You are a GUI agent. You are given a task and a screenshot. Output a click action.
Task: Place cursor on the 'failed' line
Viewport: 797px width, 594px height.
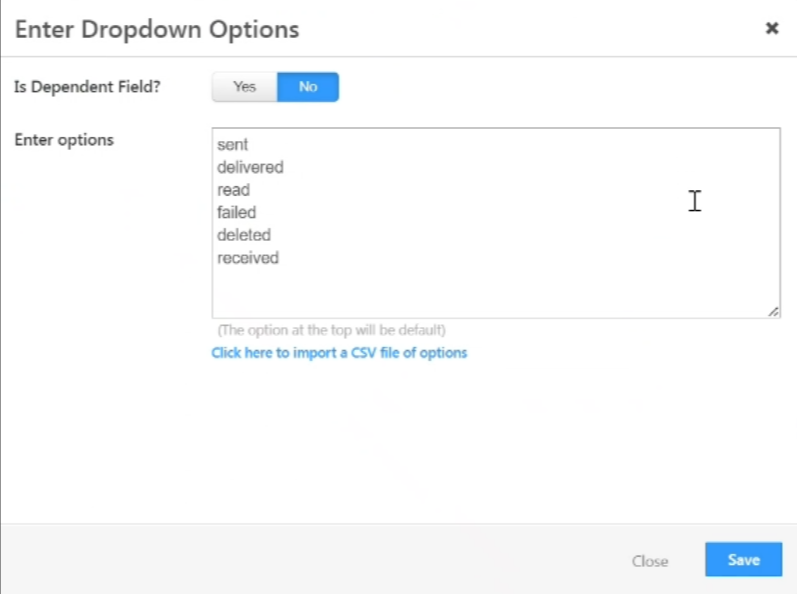[x=237, y=212]
